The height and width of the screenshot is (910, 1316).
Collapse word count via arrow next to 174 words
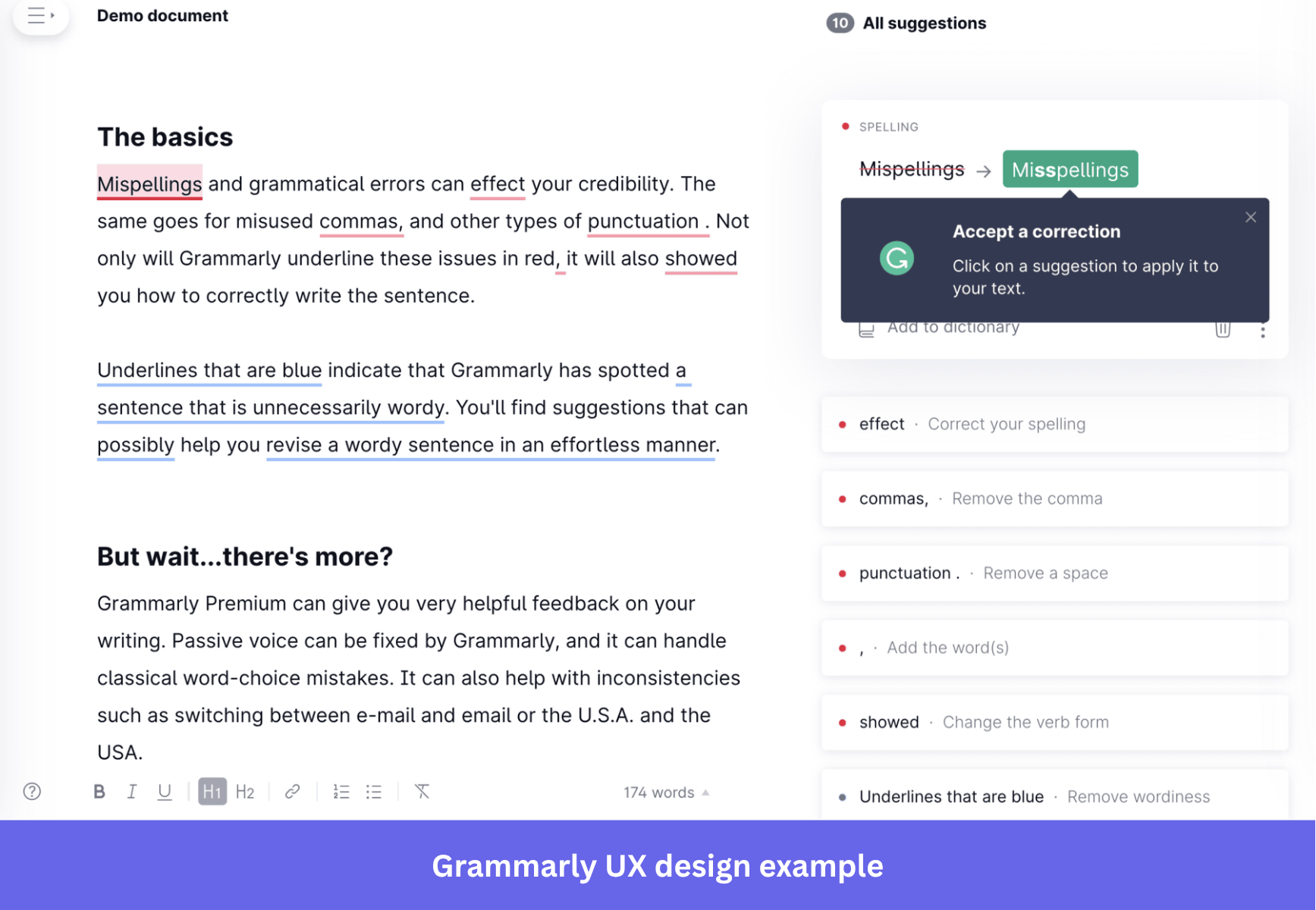705,792
